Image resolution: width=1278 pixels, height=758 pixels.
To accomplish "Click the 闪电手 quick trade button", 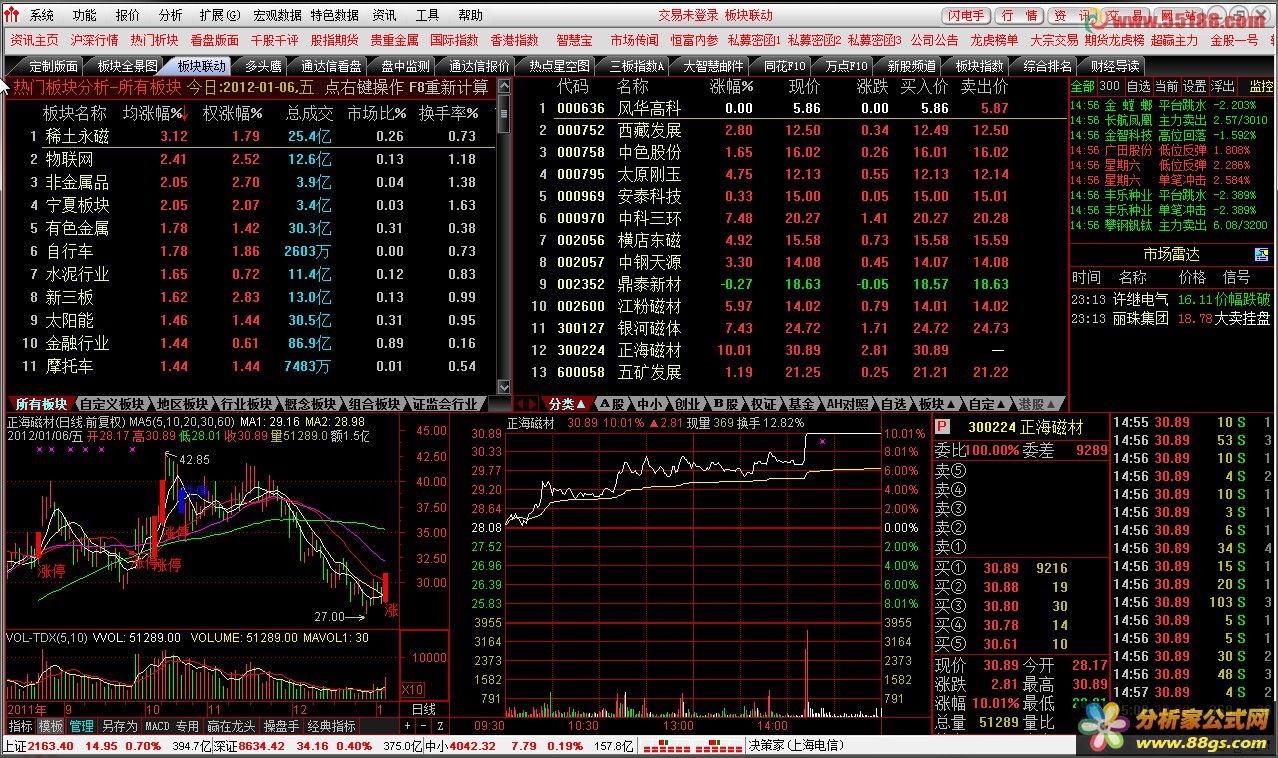I will 967,16.
